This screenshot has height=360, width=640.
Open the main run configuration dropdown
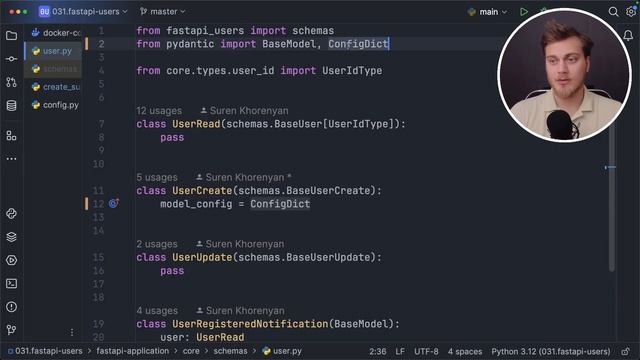(487, 12)
